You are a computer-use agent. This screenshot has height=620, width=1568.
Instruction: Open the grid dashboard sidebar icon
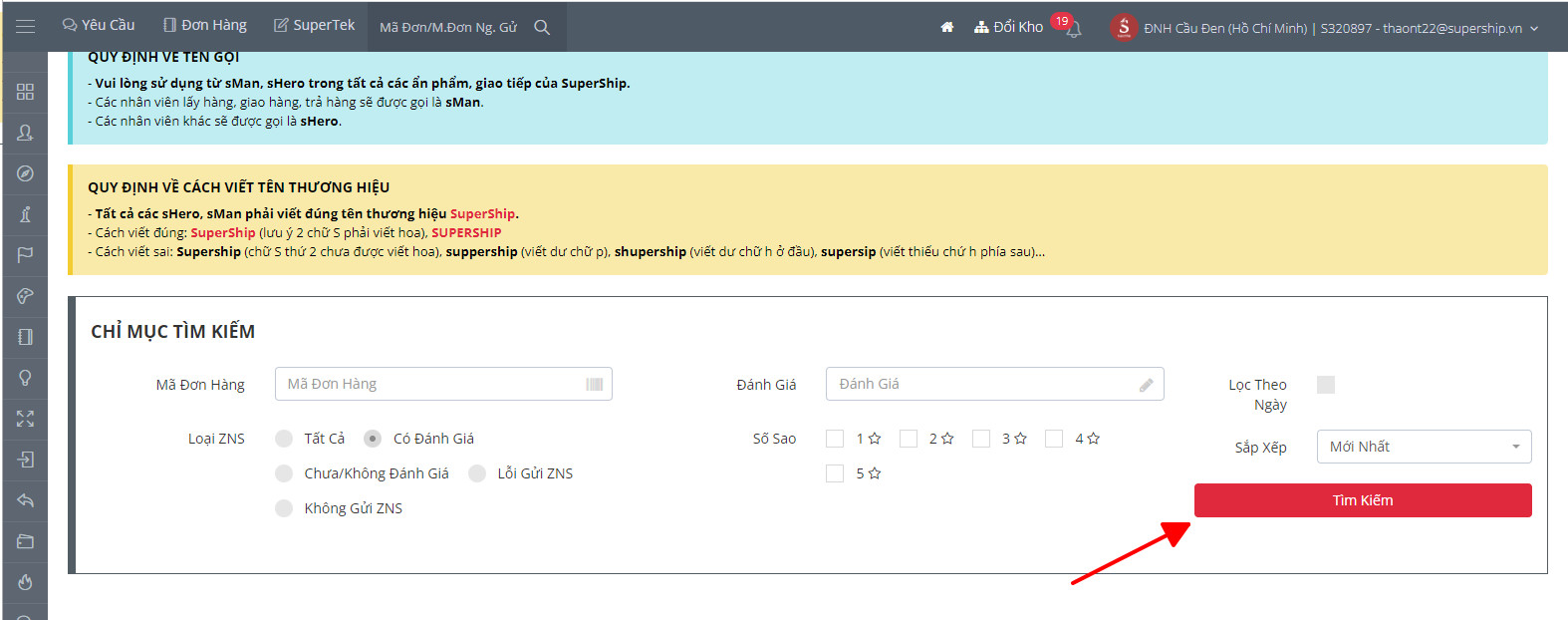tap(25, 92)
